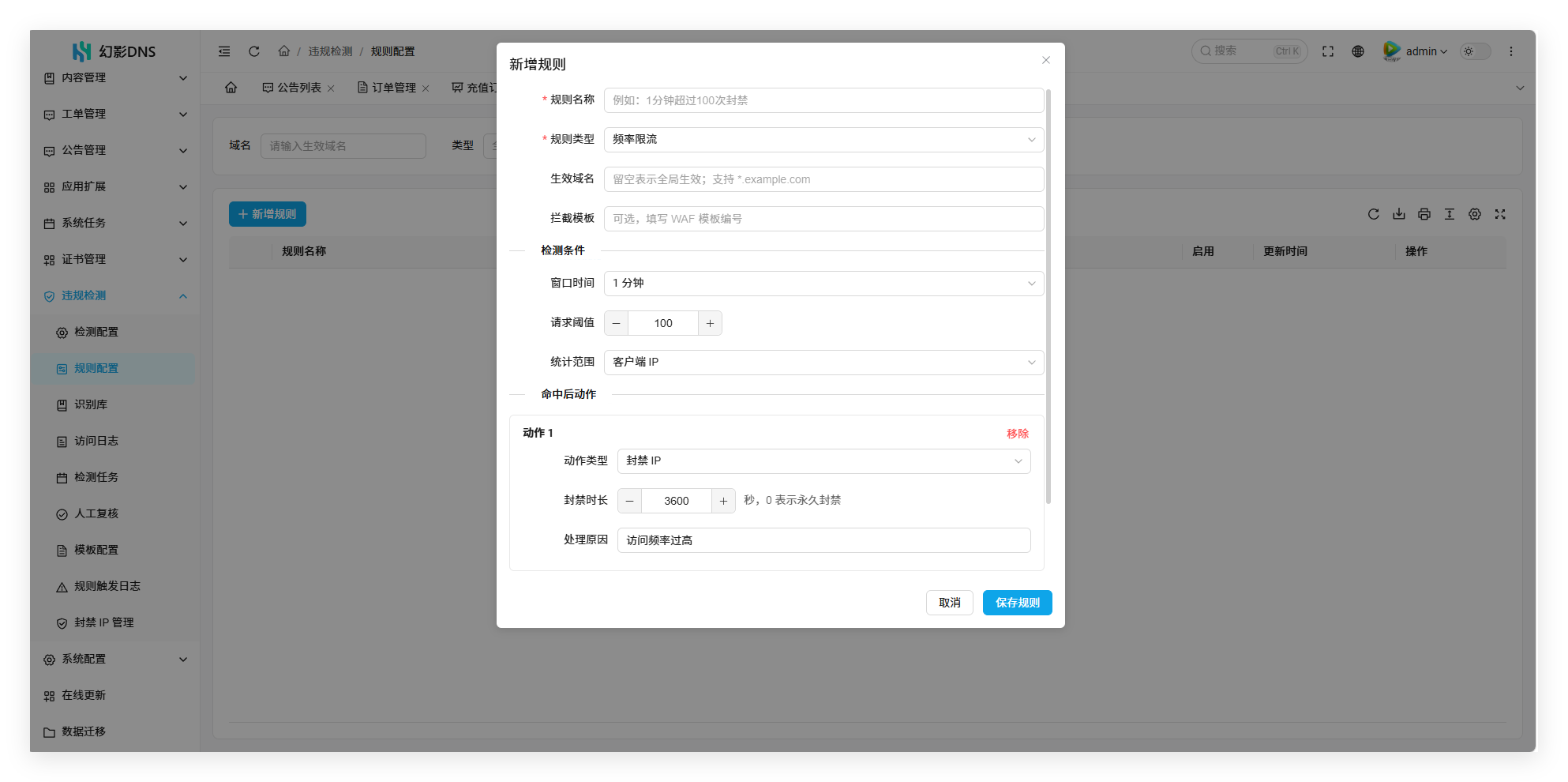Expand table to fullscreen icon
This screenshot has height=782, width=1568.
coord(1500,214)
